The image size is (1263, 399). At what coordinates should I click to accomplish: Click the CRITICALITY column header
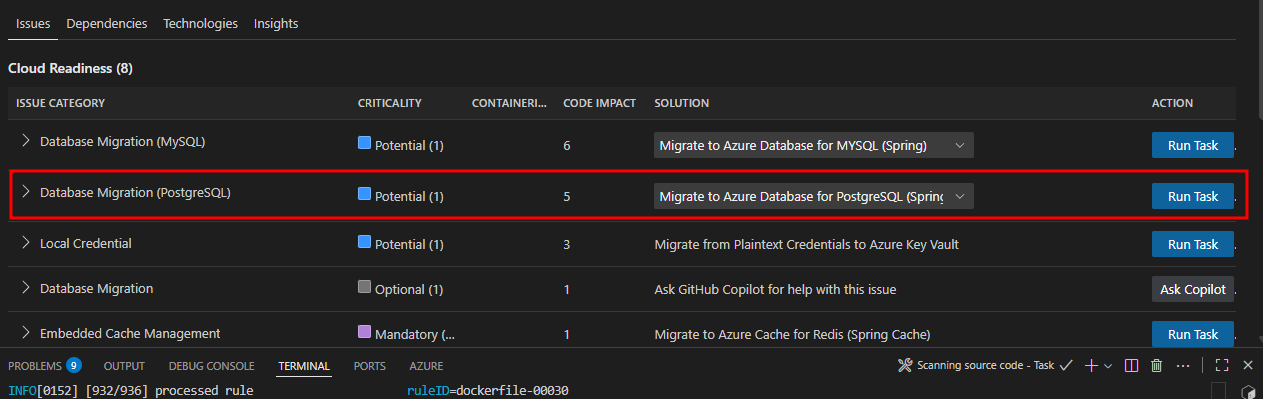coord(390,103)
